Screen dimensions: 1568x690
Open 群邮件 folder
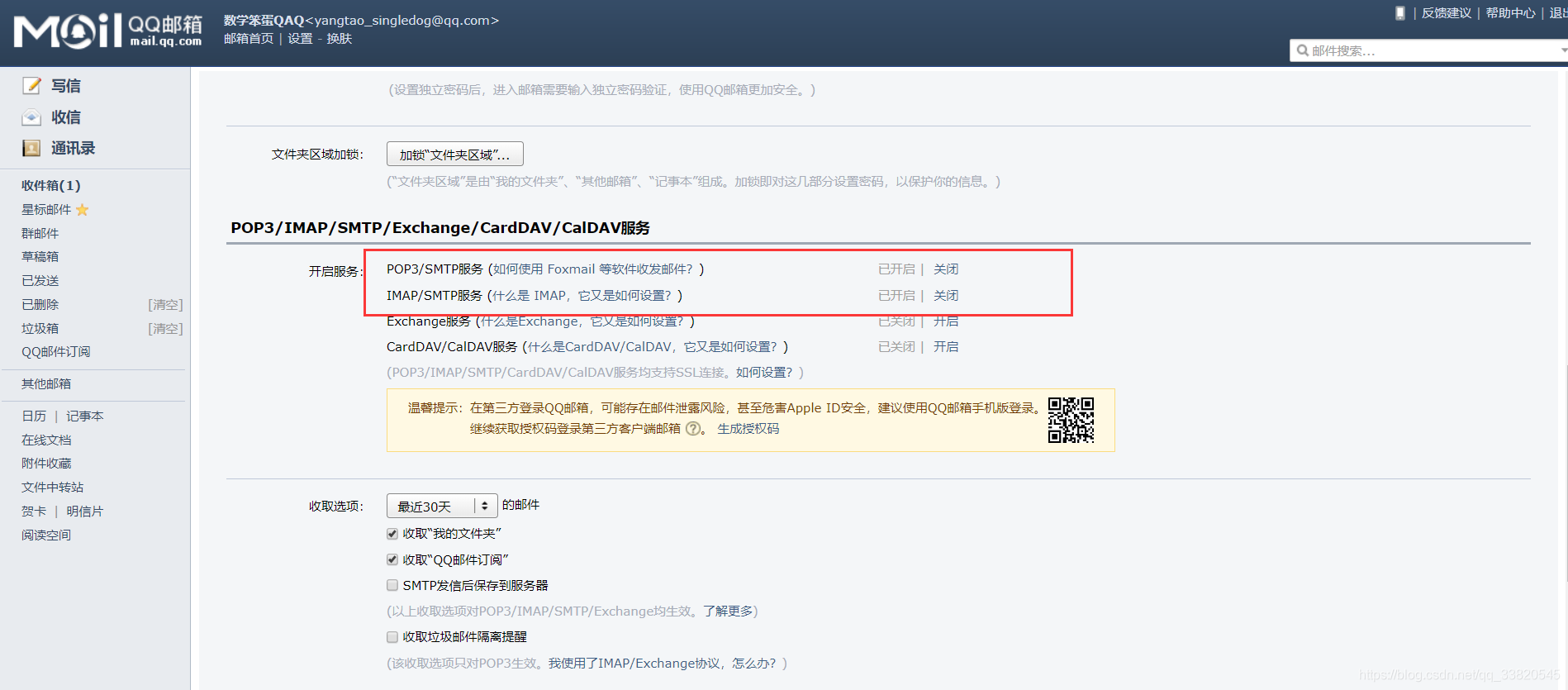[x=40, y=233]
